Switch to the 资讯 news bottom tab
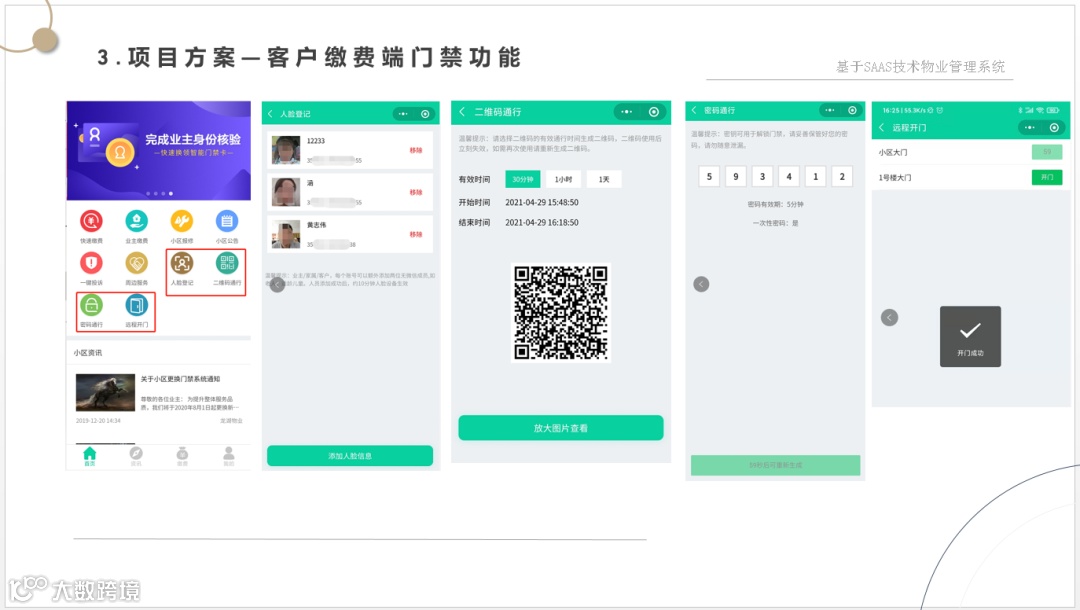Viewport: 1080px width, 610px height. coord(136,456)
